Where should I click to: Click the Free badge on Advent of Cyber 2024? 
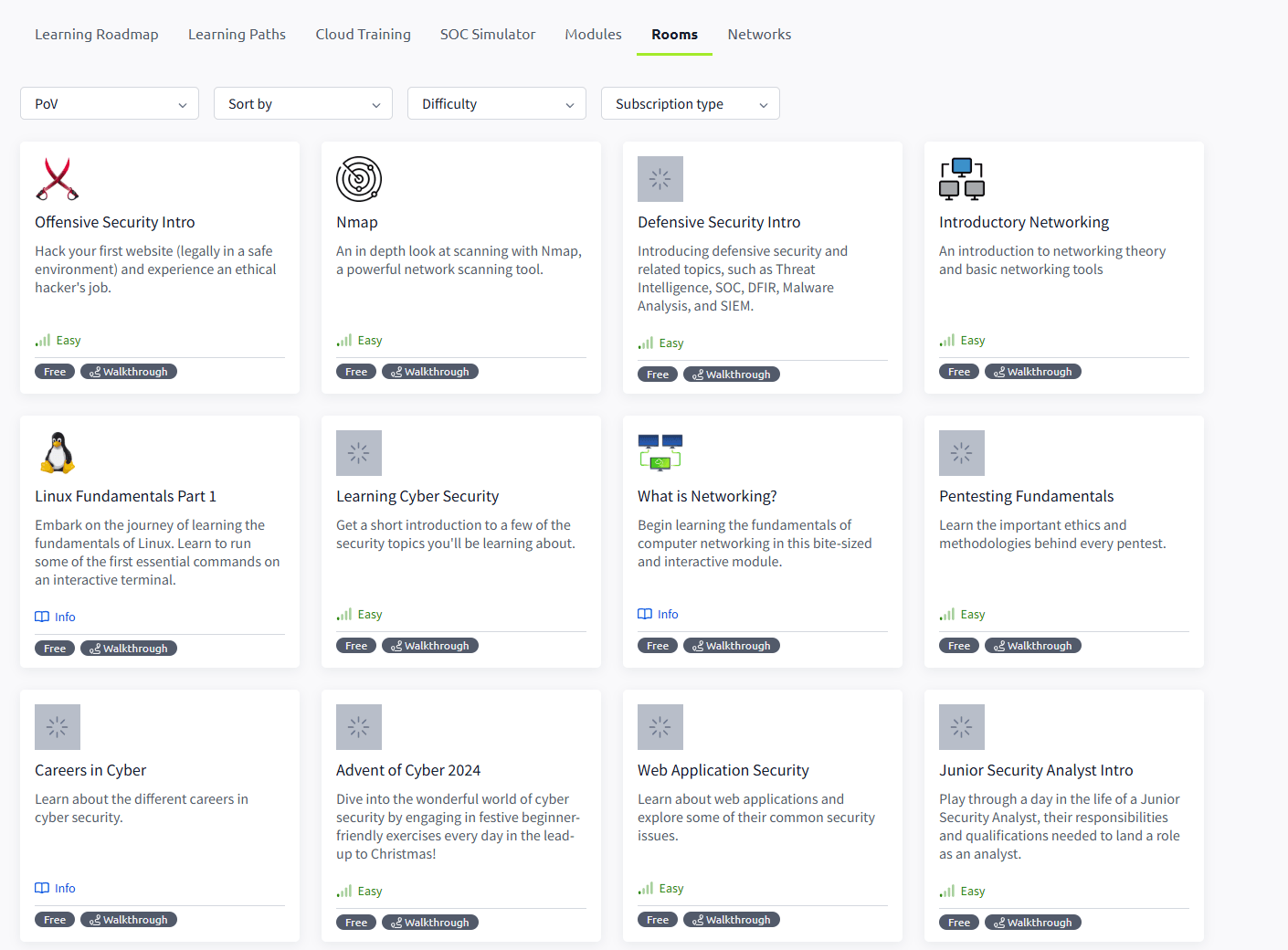tap(356, 923)
